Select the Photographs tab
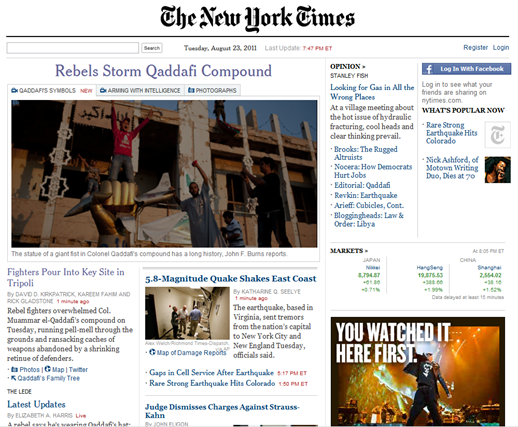Image resolution: width=518 pixels, height=427 pixels. click(212, 90)
